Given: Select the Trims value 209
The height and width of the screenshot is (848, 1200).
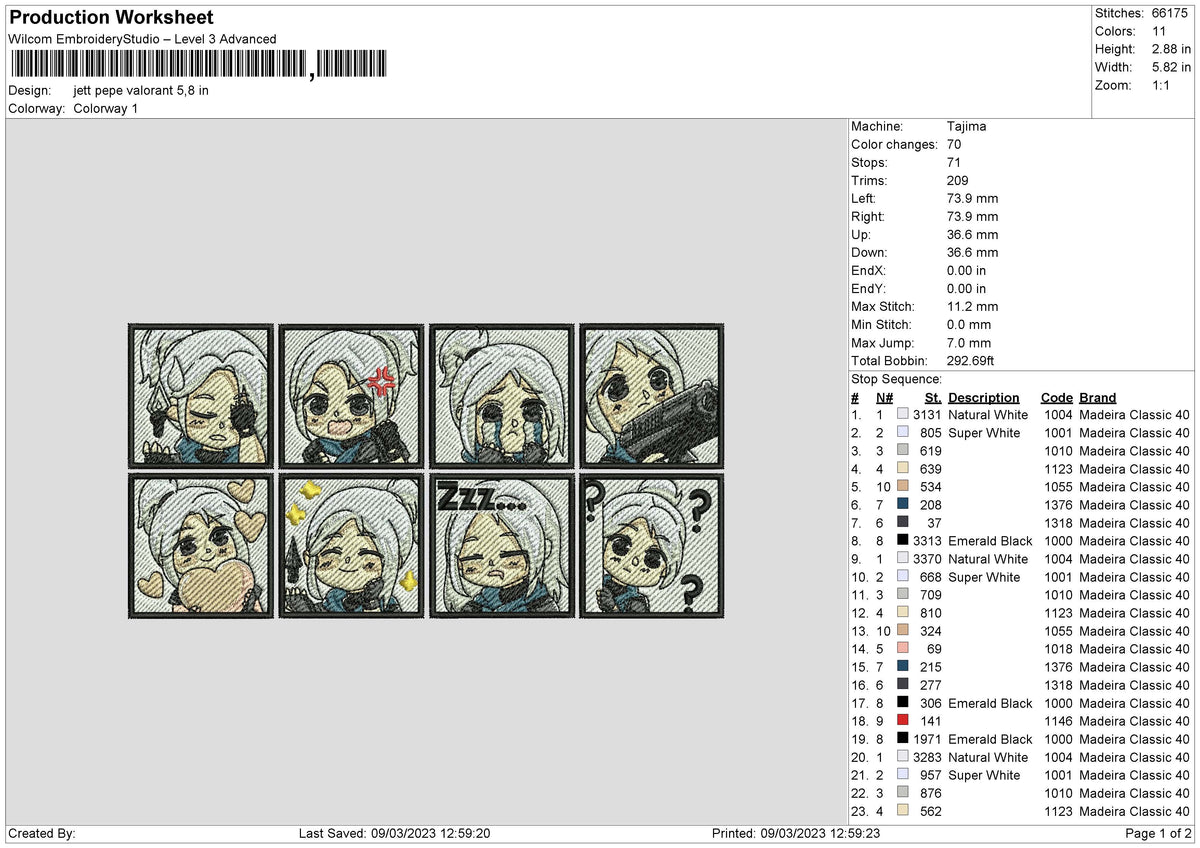Looking at the screenshot, I should [x=958, y=181].
